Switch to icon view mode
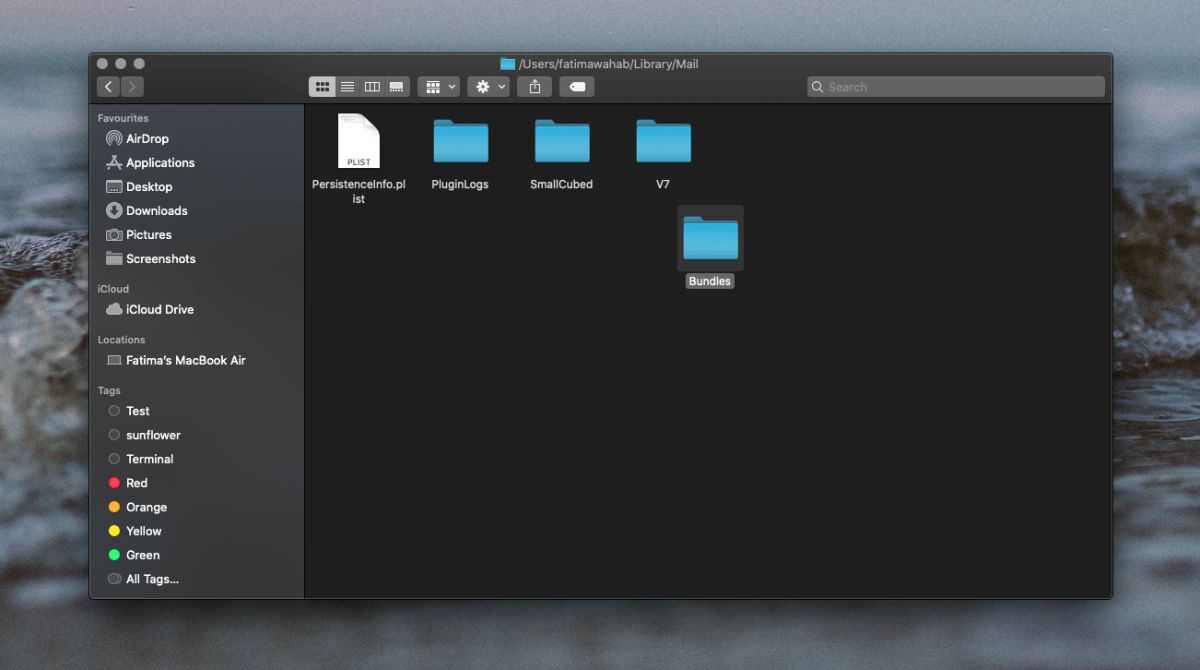Image resolution: width=1200 pixels, height=670 pixels. (x=322, y=87)
